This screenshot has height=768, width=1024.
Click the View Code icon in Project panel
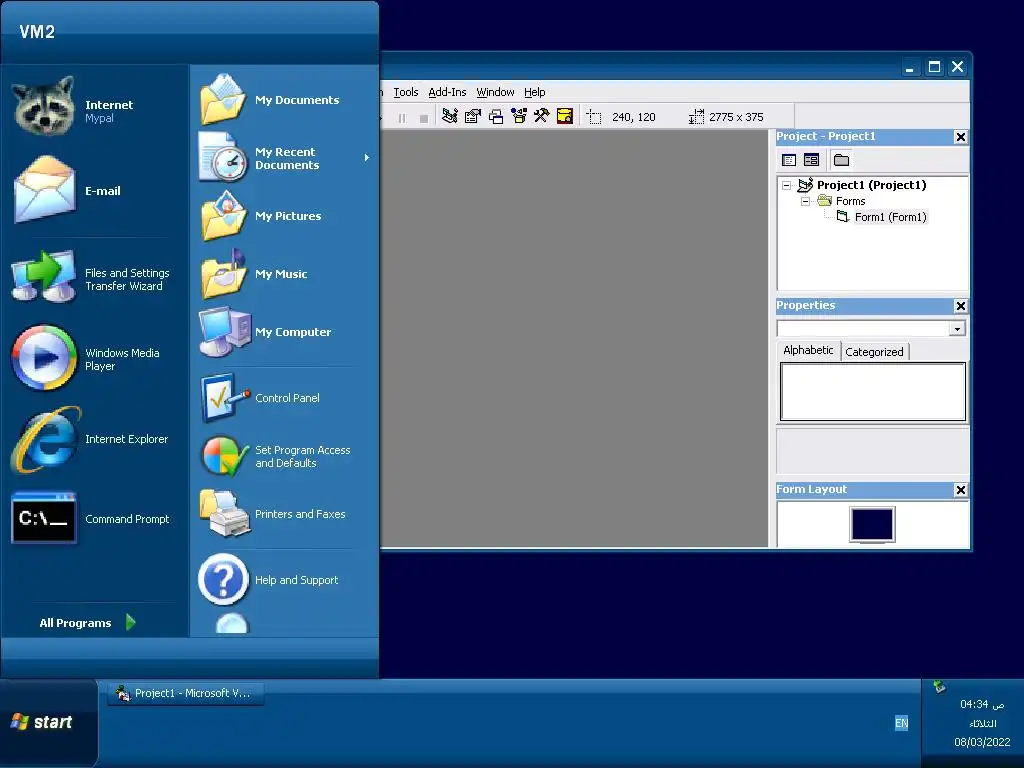click(x=789, y=160)
